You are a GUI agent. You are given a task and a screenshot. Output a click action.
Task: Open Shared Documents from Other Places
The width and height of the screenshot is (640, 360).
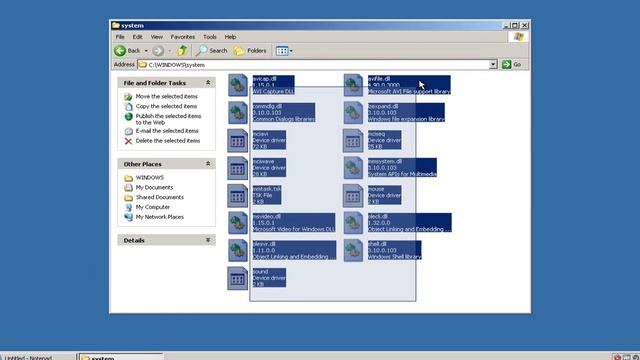[x=160, y=197]
